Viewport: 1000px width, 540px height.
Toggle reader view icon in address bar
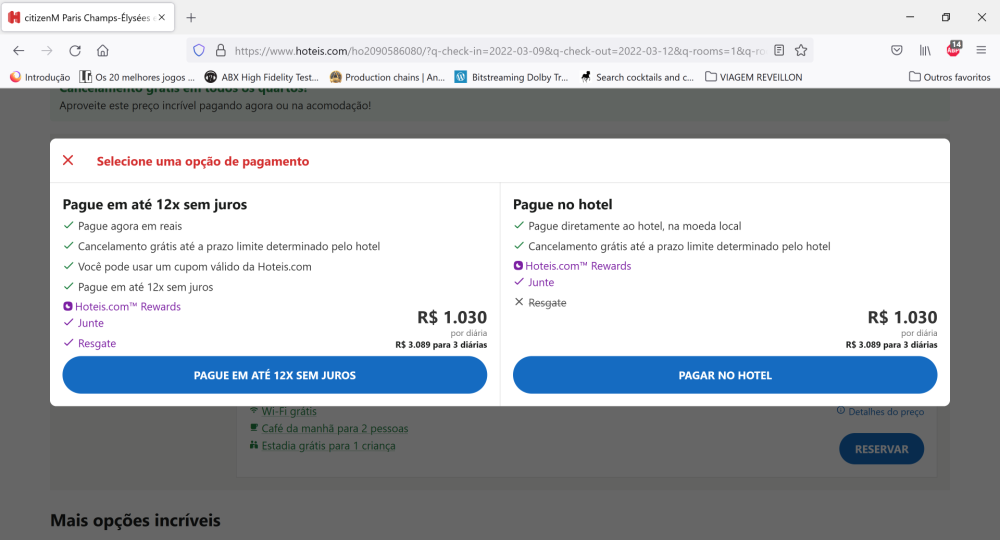(779, 50)
